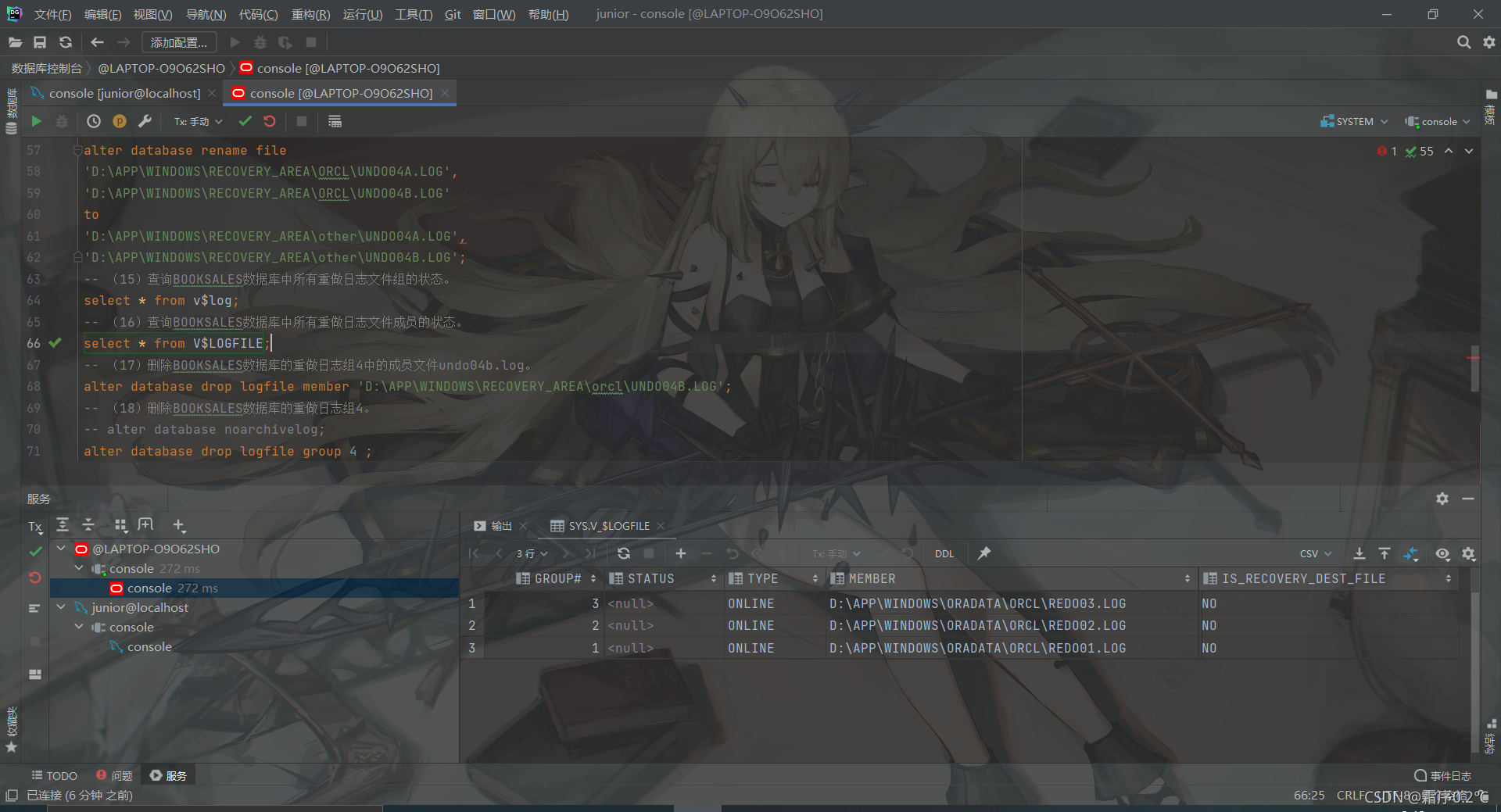Roll back transaction in editor toolbar
Image resolution: width=1501 pixels, height=812 pixels.
270,121
